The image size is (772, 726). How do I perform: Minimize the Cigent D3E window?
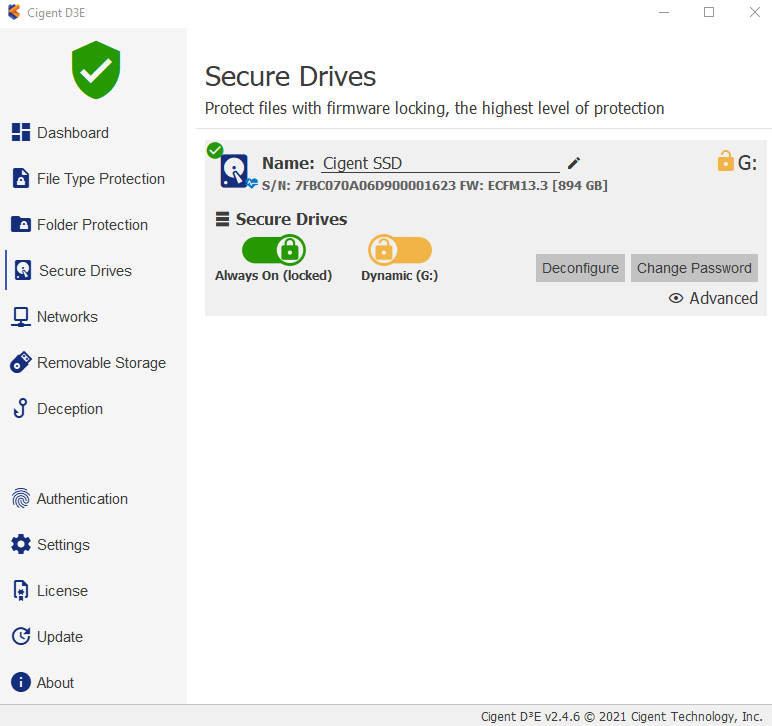click(664, 12)
